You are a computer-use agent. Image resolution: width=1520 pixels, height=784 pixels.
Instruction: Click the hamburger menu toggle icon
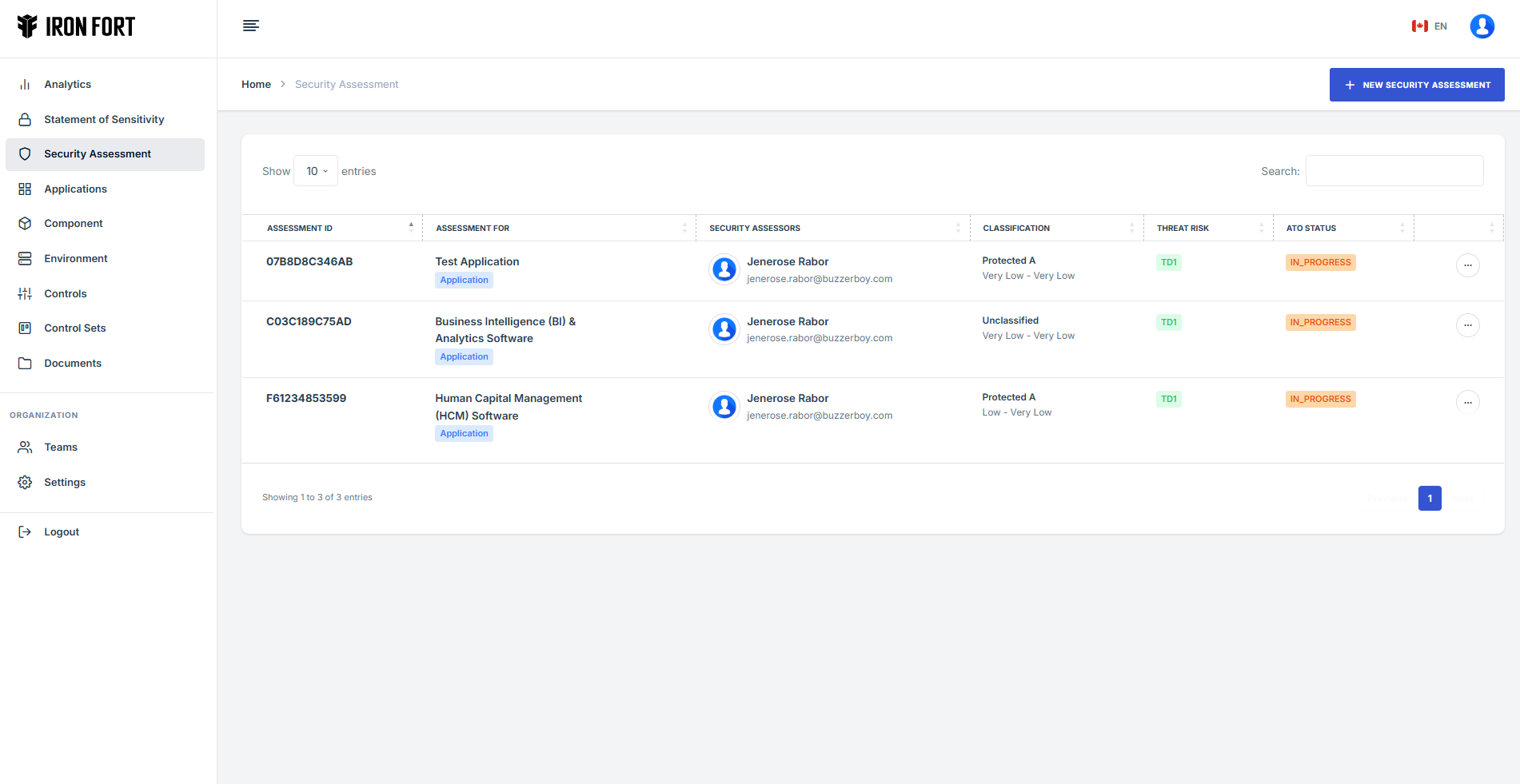point(250,26)
